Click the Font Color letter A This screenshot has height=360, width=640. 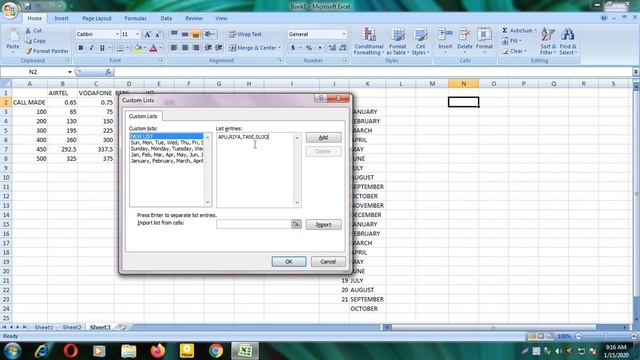click(x=153, y=48)
